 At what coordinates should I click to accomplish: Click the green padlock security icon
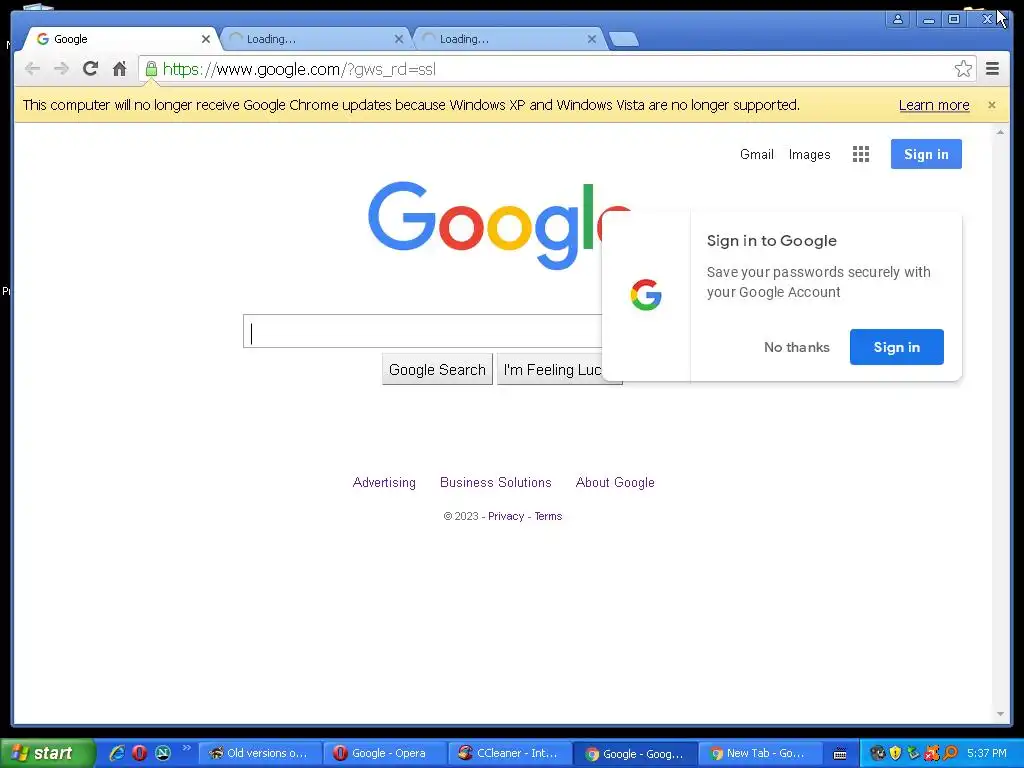[151, 69]
